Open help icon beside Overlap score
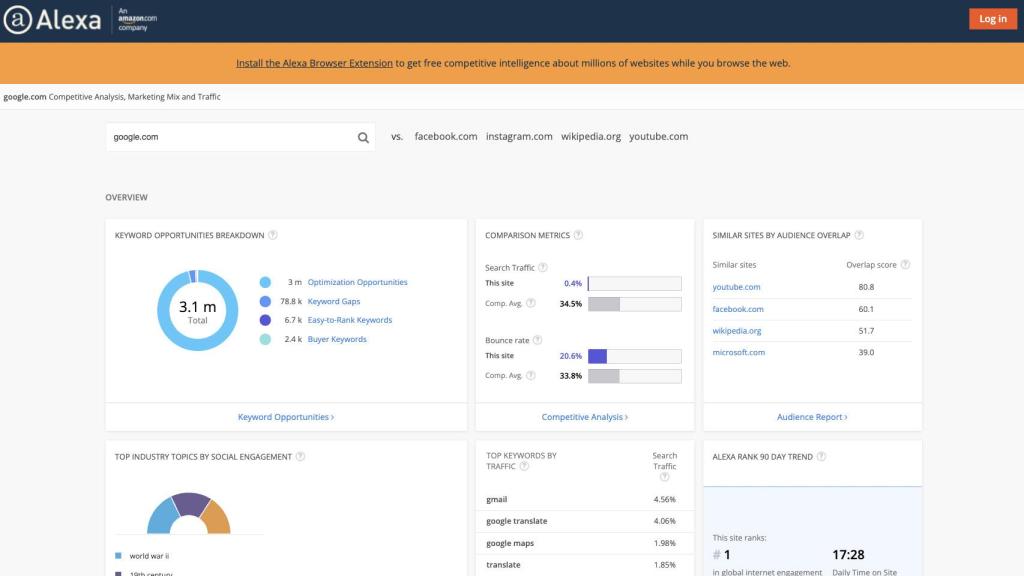Screen dimensions: 1024x576 [x=905, y=265]
